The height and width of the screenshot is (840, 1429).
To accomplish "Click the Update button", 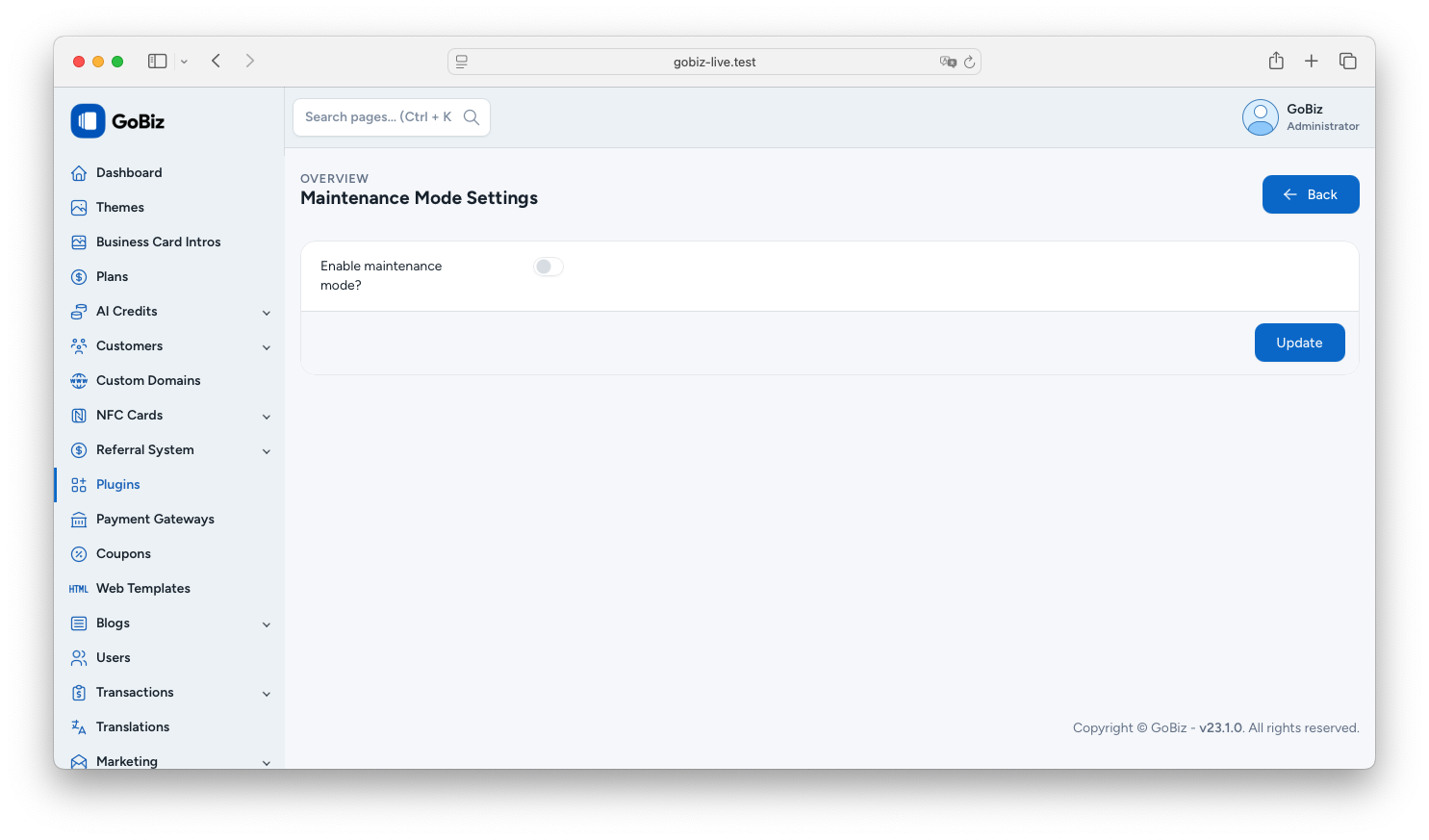I will click(x=1299, y=343).
